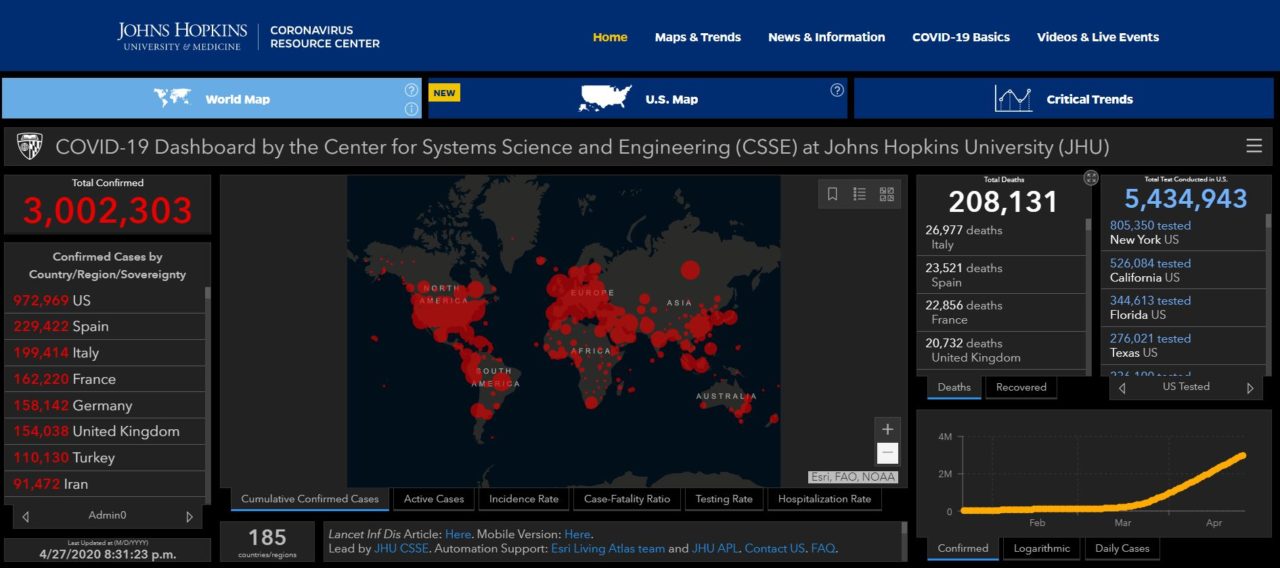The height and width of the screenshot is (568, 1280).
Task: Open the map bookmarks icon
Action: tap(832, 194)
